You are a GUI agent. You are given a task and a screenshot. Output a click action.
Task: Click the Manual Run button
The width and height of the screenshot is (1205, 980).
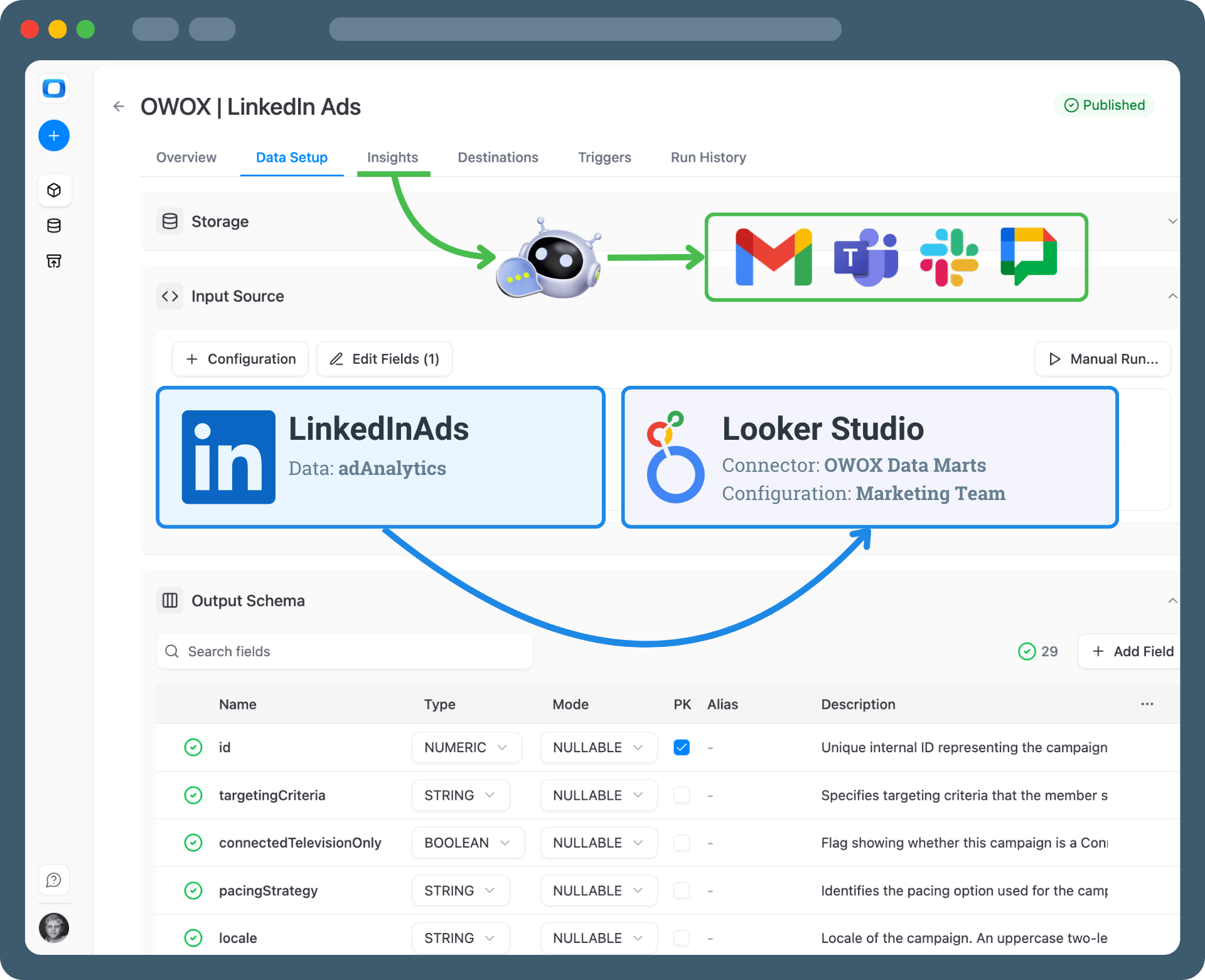(1103, 359)
